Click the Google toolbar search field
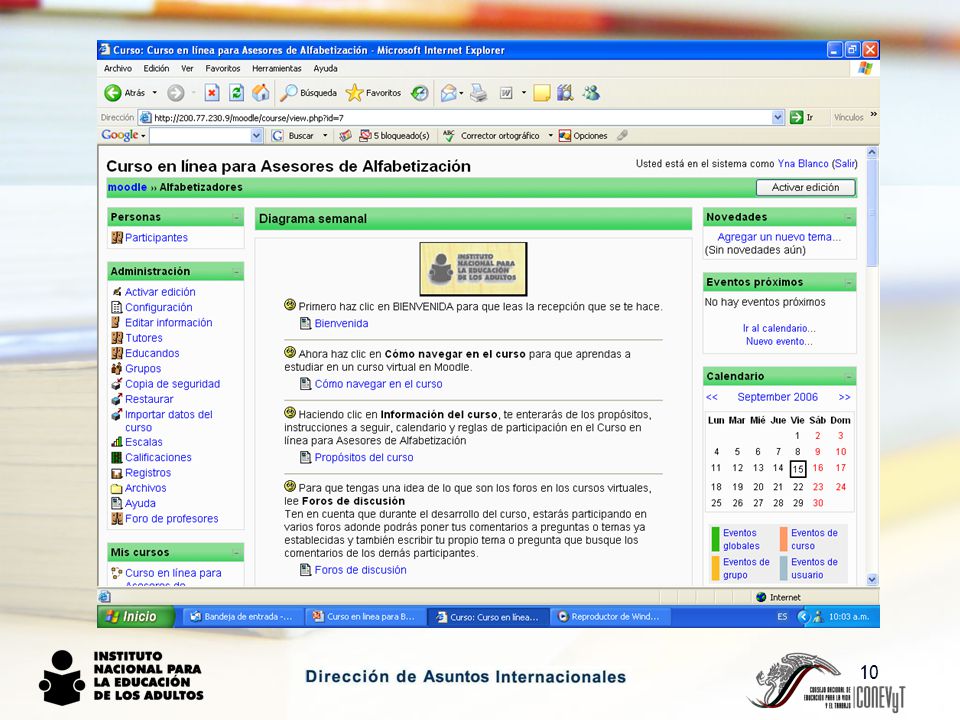This screenshot has width=960, height=720. (x=200, y=136)
